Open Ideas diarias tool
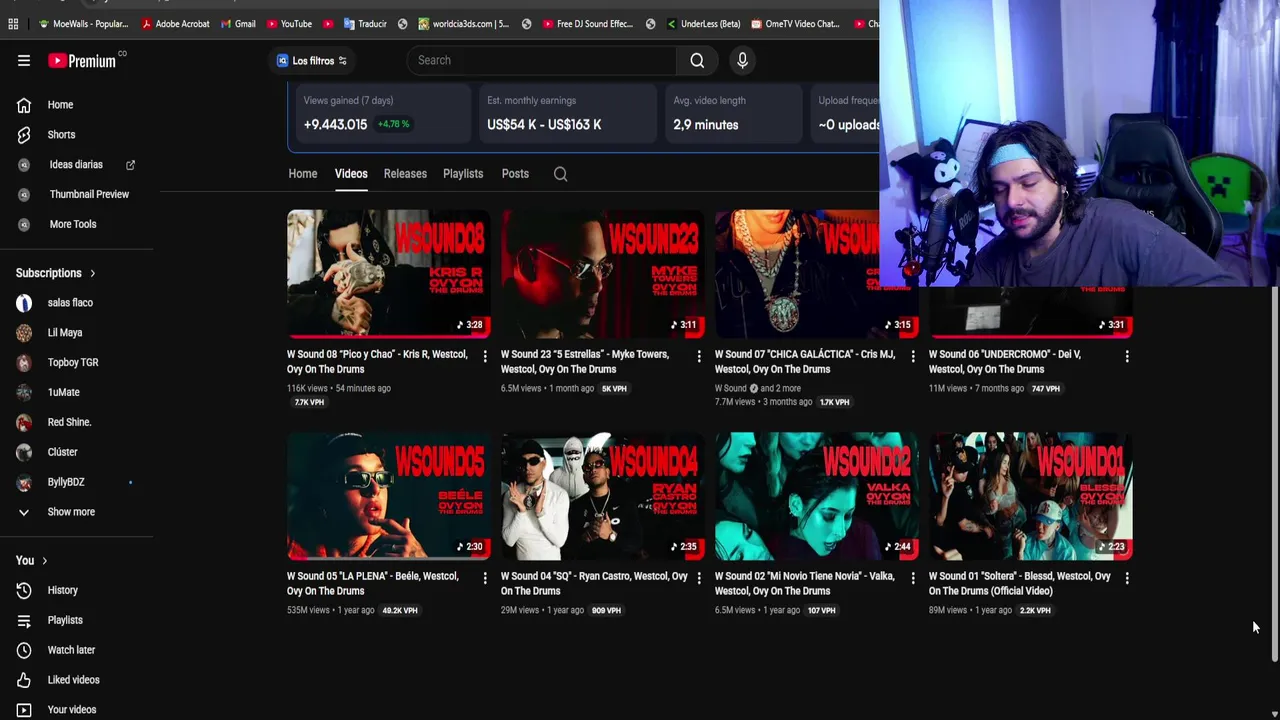 click(x=77, y=165)
